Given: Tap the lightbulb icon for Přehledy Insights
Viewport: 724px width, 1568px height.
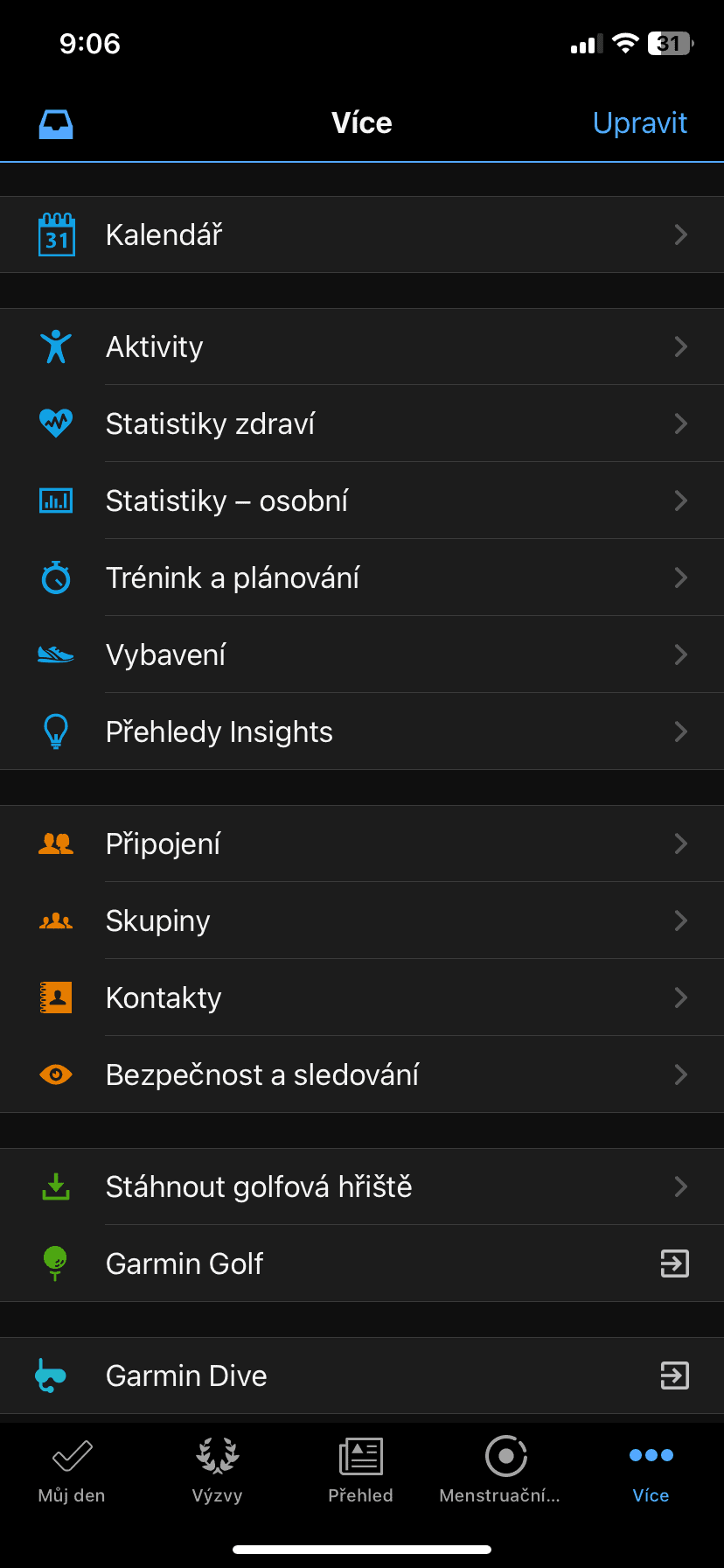Looking at the screenshot, I should (x=56, y=731).
